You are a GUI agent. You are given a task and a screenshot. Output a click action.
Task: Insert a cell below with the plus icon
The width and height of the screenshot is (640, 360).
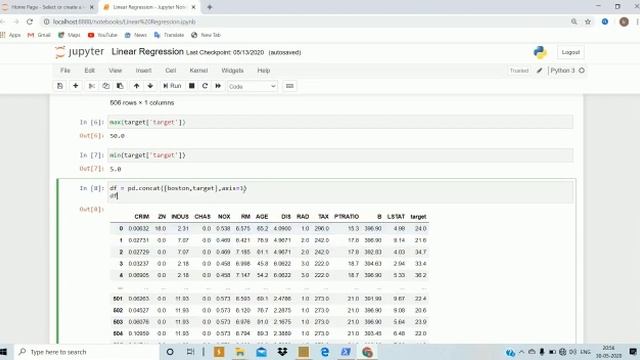coord(76,86)
